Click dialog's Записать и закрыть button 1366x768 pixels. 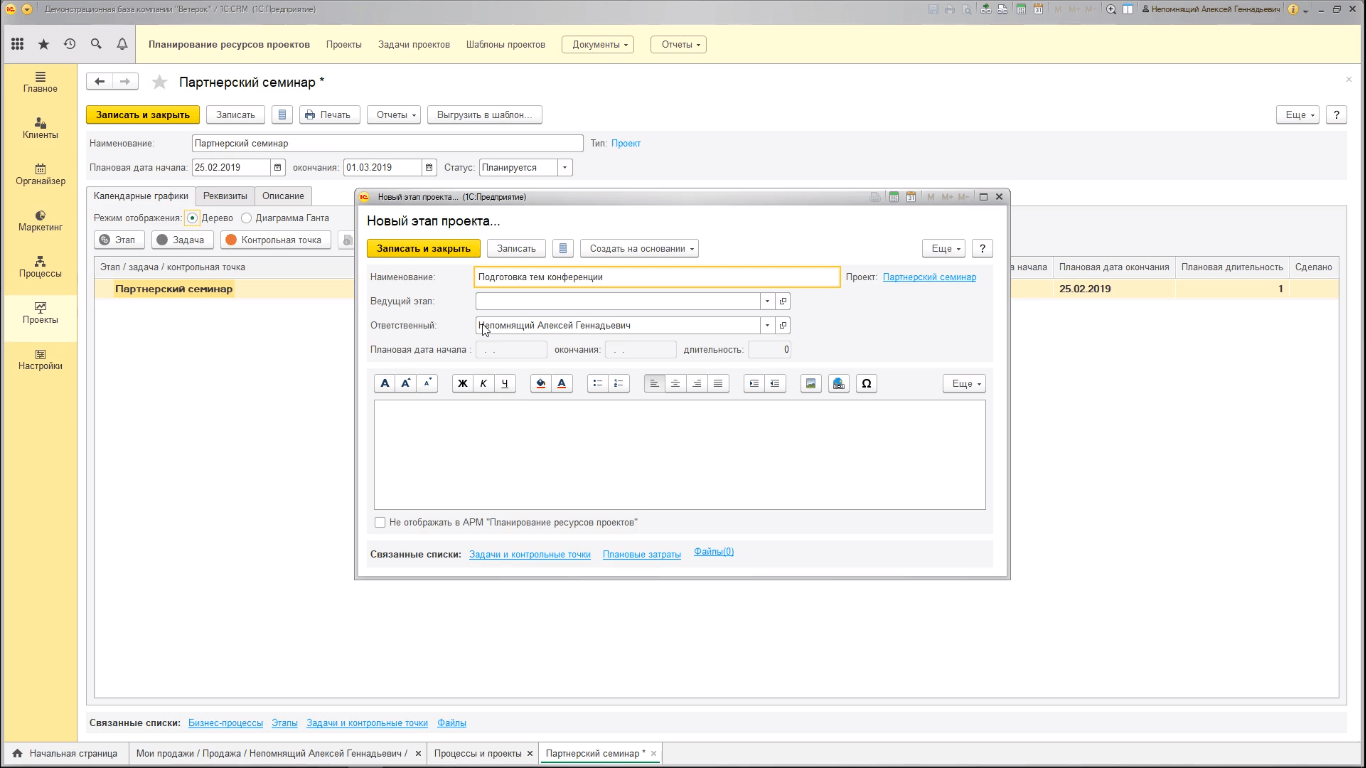click(x=423, y=248)
